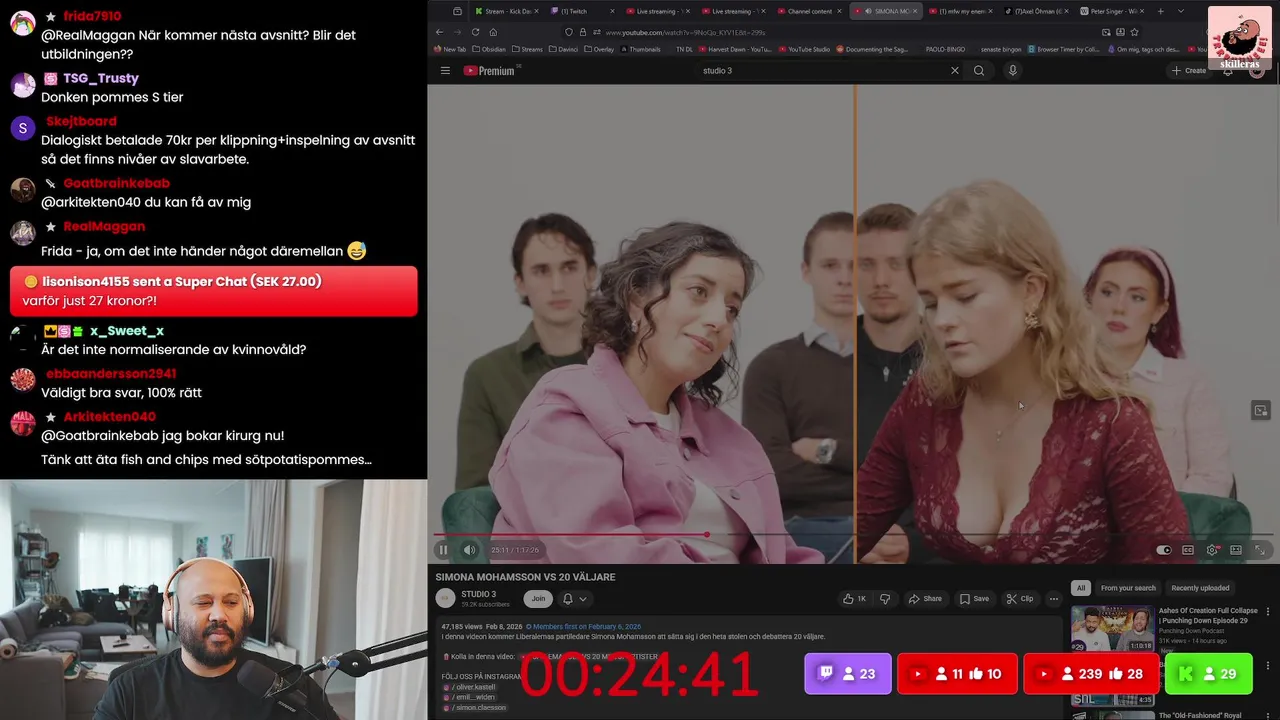1280x720 pixels.
Task: Run search with the magnifier icon
Action: pos(979,70)
